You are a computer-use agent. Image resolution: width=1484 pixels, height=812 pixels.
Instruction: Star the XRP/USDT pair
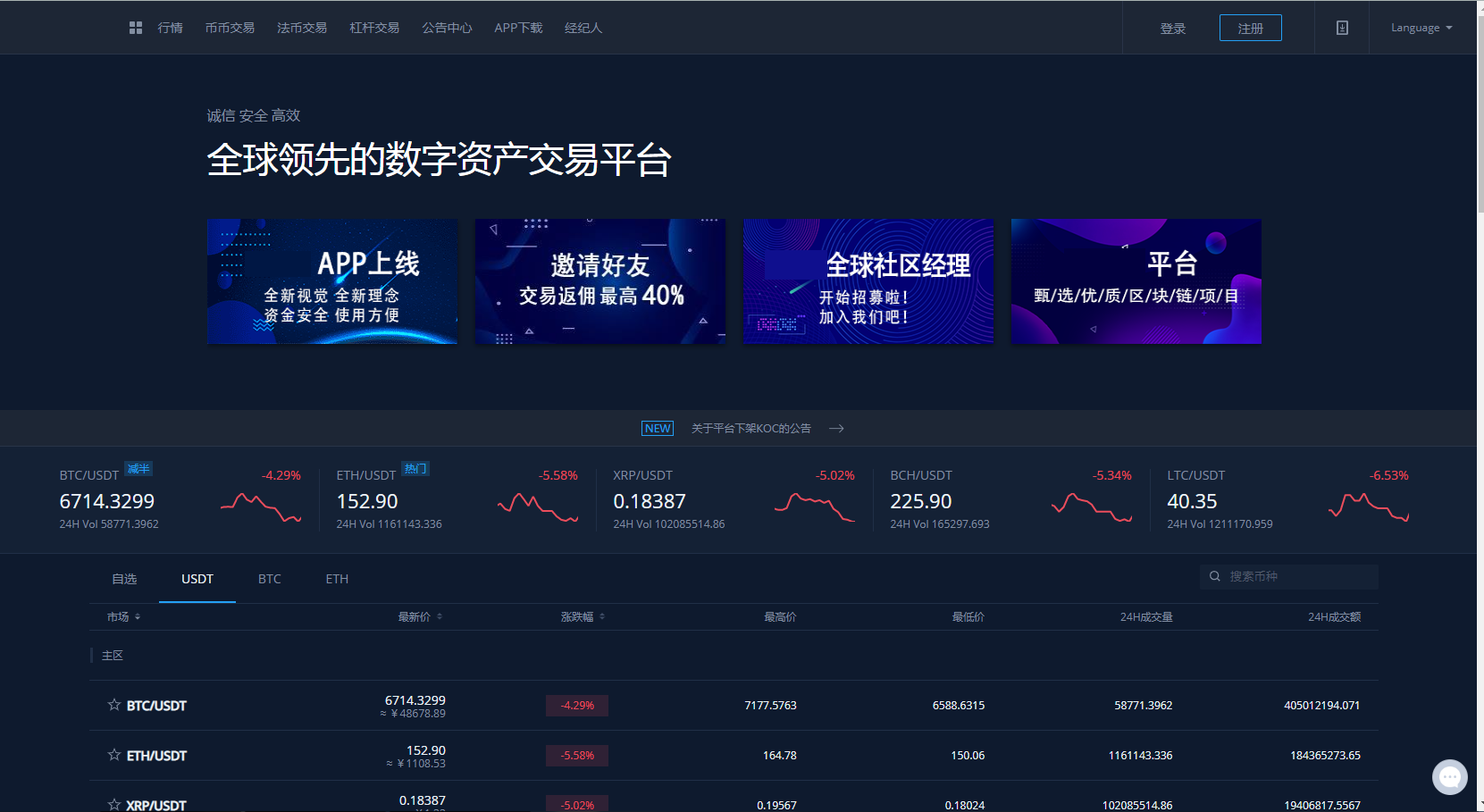tap(114, 804)
